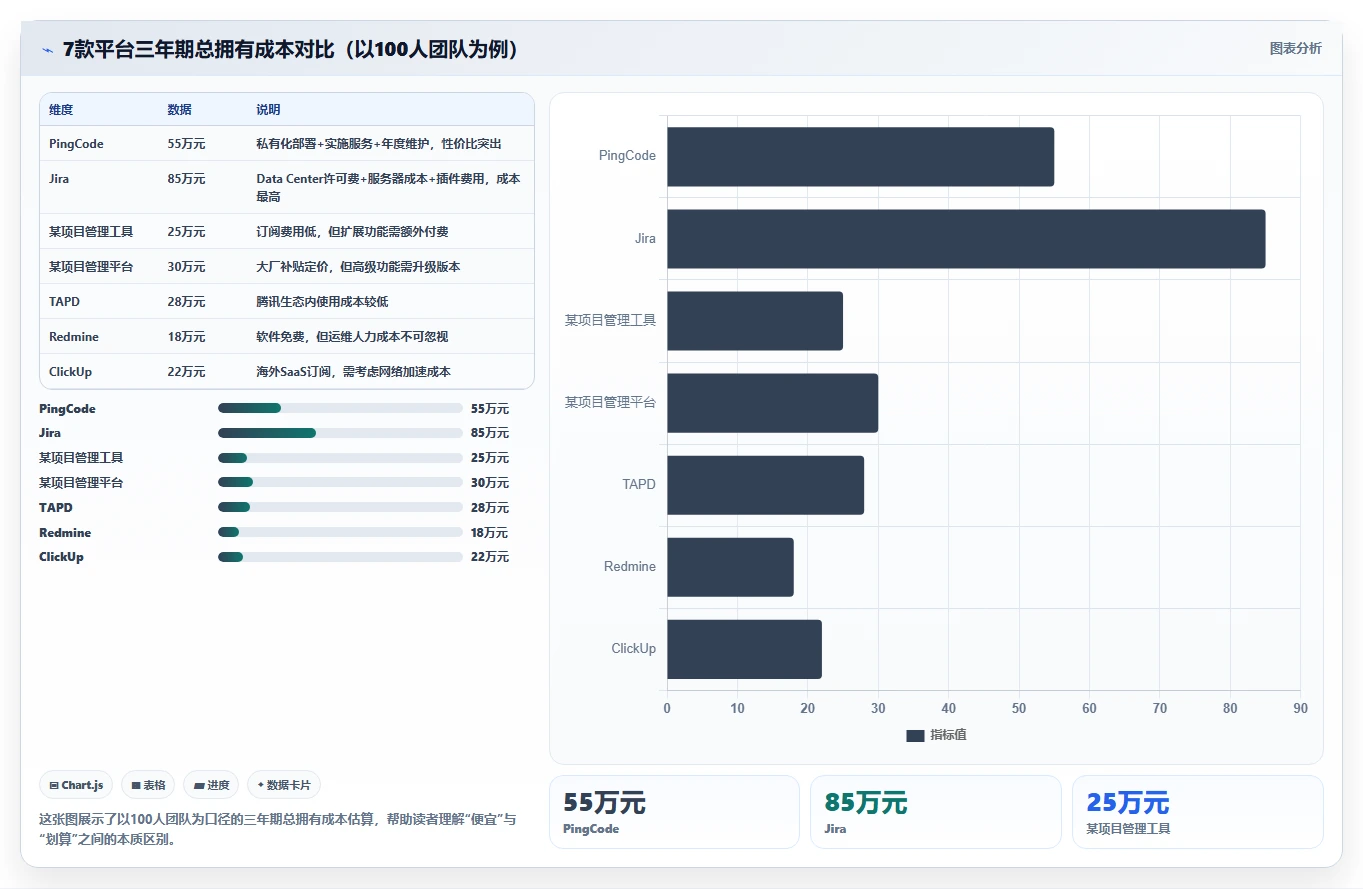Screen dimensions: 1363x889
Task: Click the PingCode bar in the chart
Action: point(860,156)
